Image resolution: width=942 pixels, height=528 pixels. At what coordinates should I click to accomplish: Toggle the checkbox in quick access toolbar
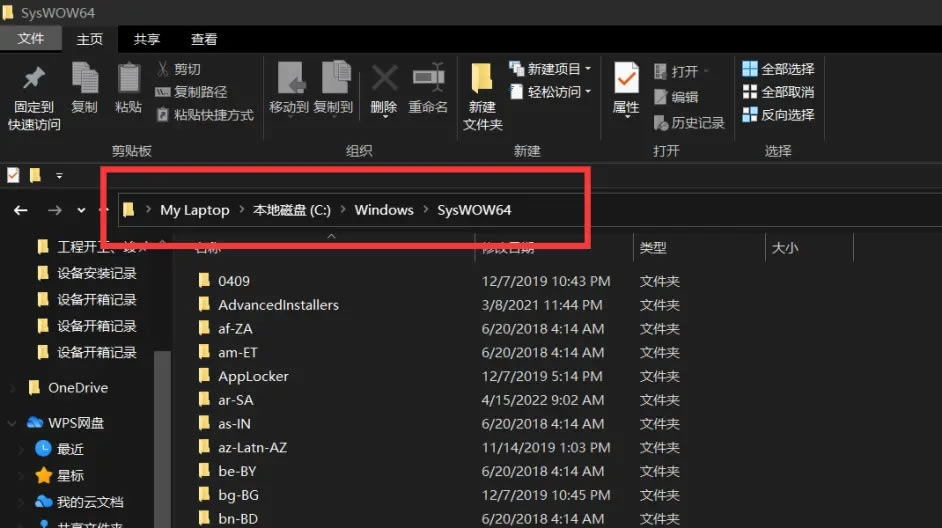(13, 175)
